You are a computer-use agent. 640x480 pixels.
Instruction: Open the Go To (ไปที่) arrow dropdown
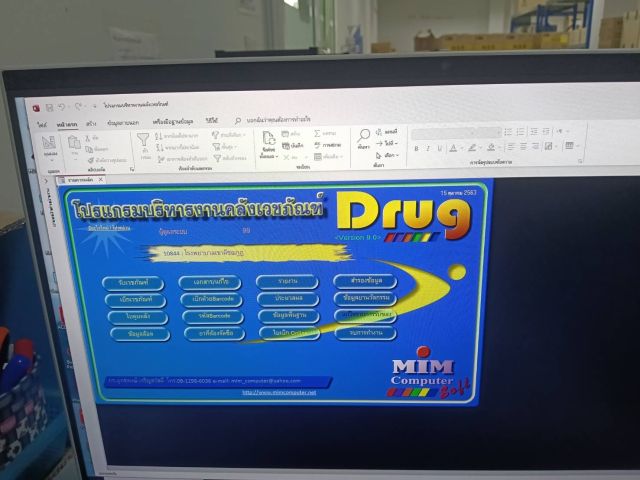(386, 144)
